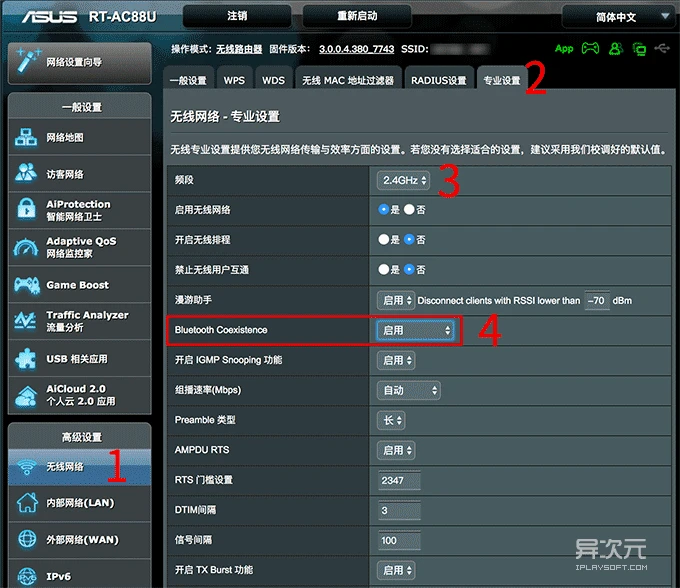Switch to the RADIUS settings (RADIUS设置) tab
Image resolution: width=680 pixels, height=588 pixels.
[x=438, y=79]
